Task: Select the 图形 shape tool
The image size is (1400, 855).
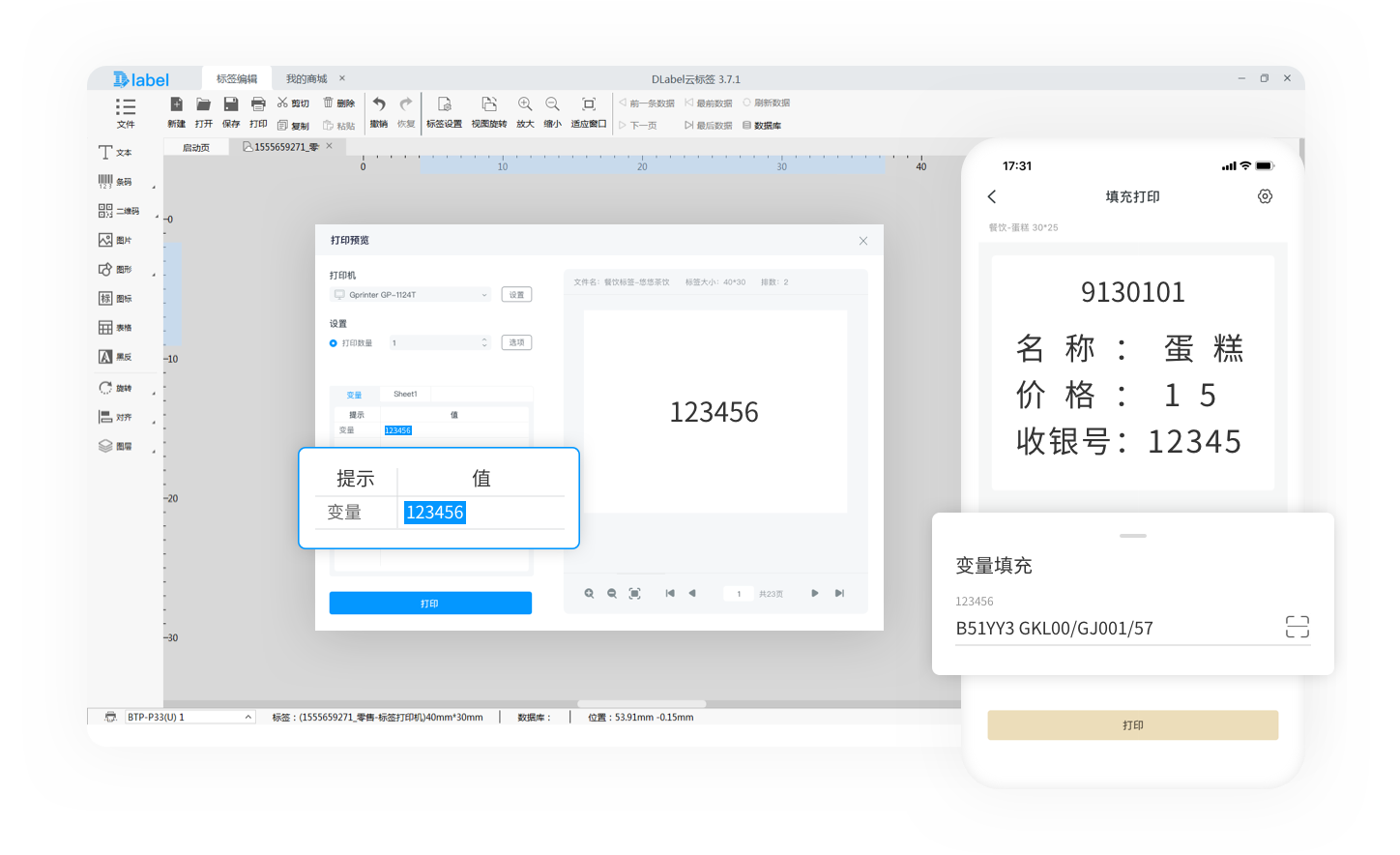Action: point(115,270)
